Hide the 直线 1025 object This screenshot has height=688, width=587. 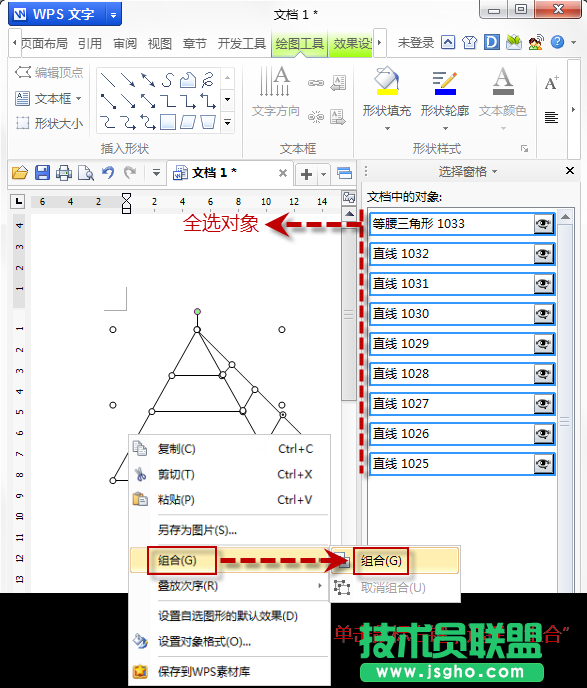click(x=543, y=464)
